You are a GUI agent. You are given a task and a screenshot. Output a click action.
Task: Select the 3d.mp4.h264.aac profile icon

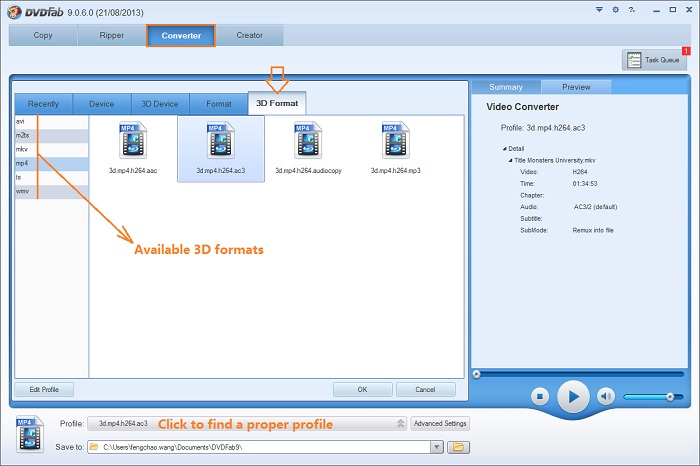tap(133, 140)
